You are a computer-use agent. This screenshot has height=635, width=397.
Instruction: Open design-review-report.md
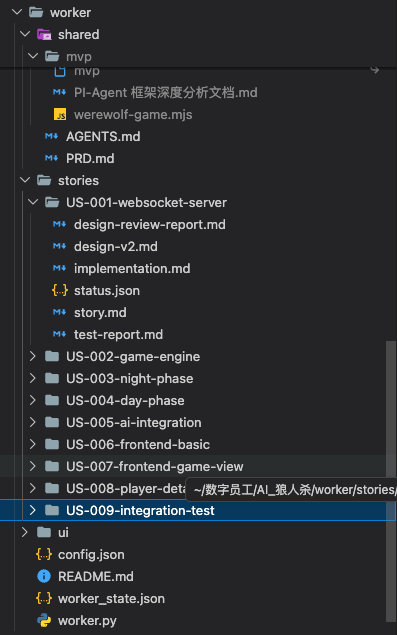coord(149,224)
